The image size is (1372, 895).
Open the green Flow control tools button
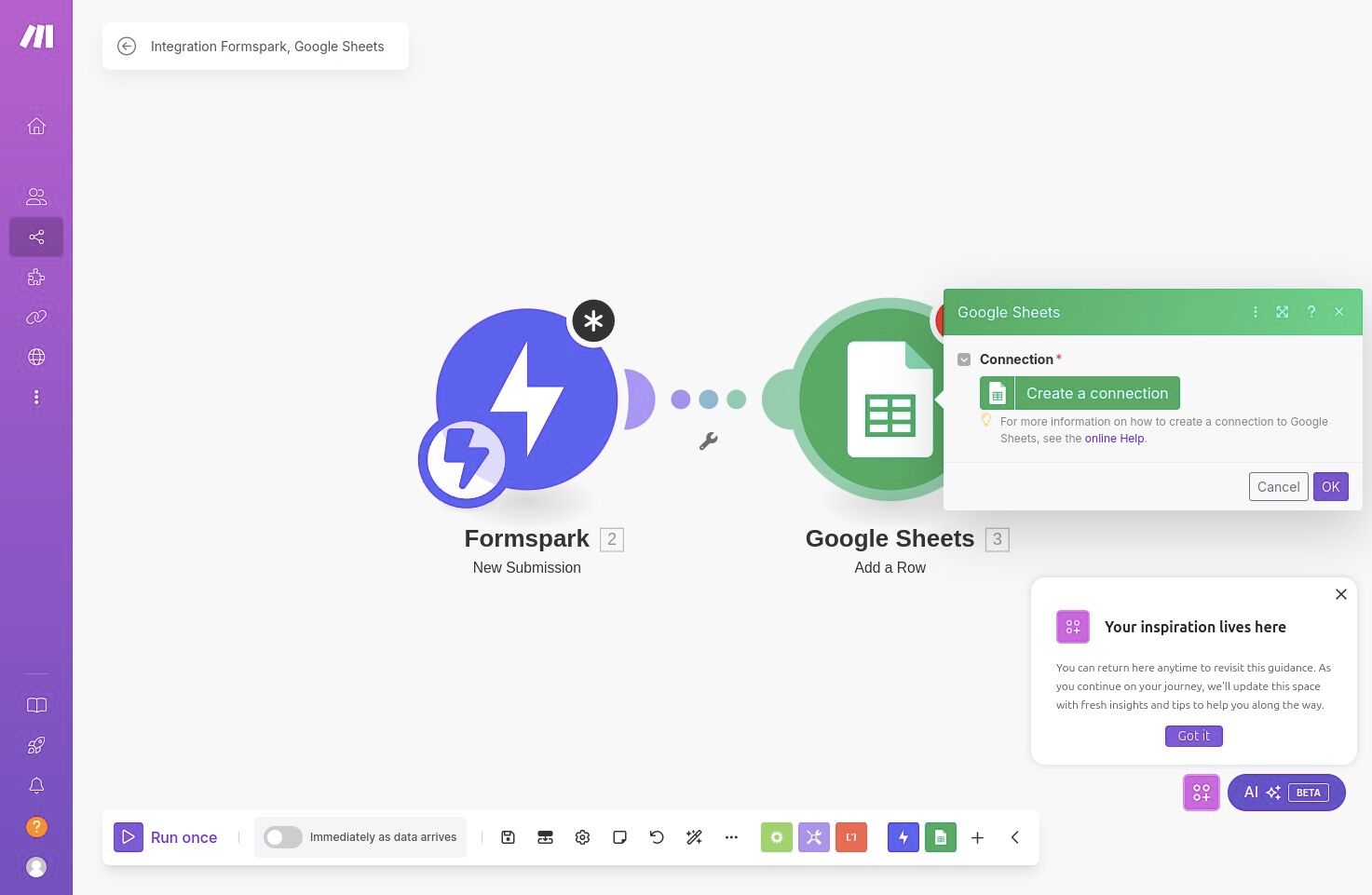coord(777,837)
